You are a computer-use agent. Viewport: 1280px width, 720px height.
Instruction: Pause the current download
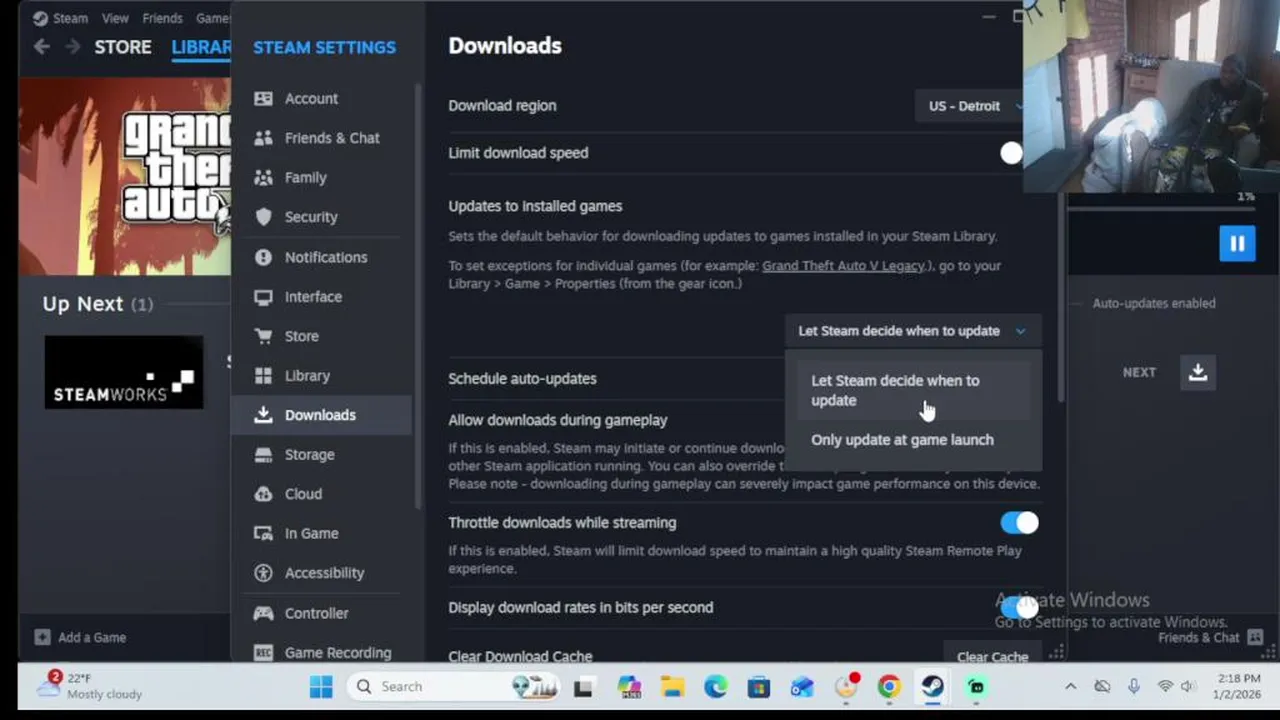point(1237,243)
